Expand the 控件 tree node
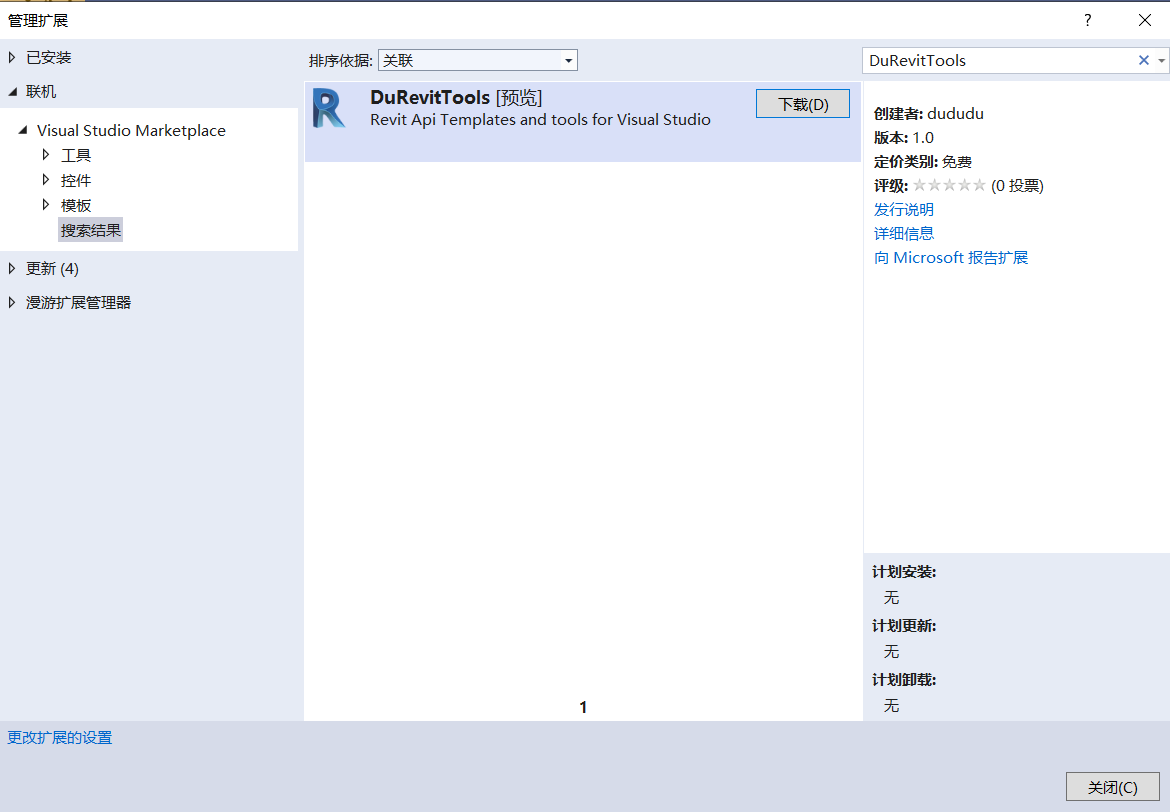Viewport: 1170px width, 812px height. 46,180
